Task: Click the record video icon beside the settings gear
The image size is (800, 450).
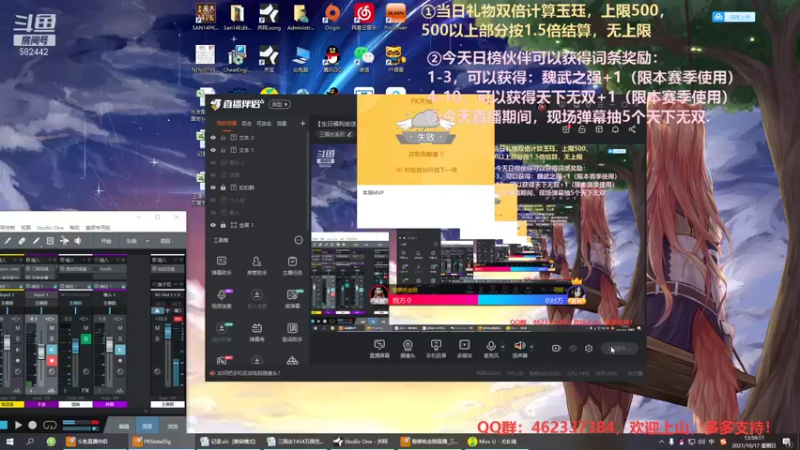Action: [556, 348]
